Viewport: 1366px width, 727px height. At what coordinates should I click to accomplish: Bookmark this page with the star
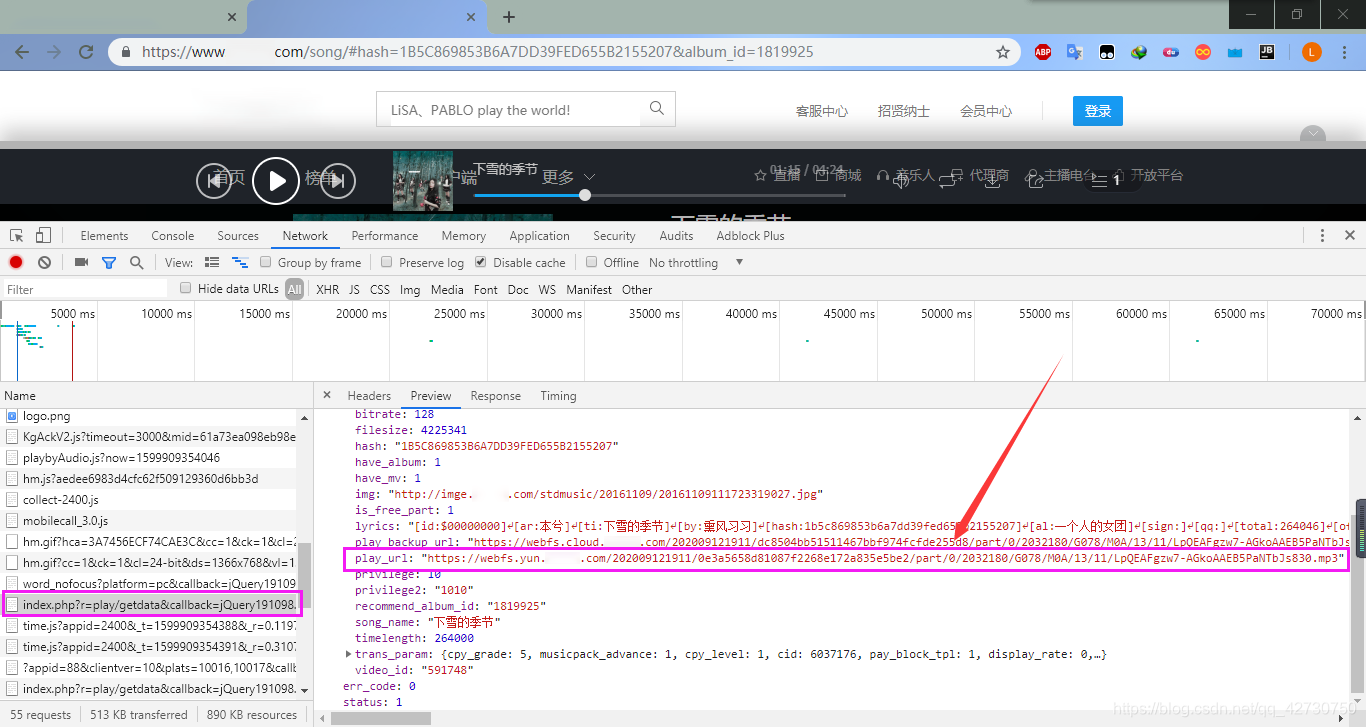1002,52
